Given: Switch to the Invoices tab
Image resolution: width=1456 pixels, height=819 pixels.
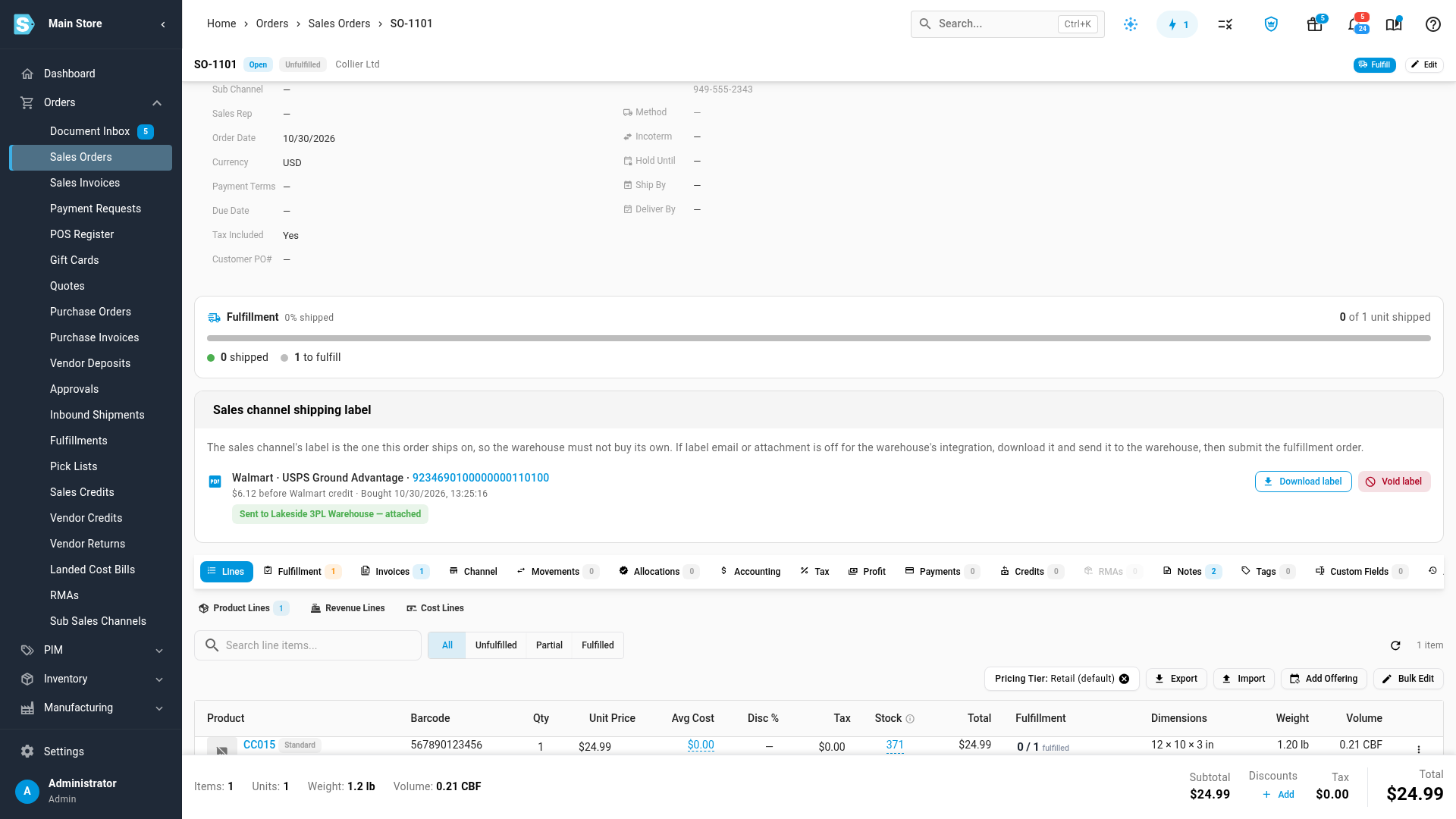Looking at the screenshot, I should pos(394,571).
